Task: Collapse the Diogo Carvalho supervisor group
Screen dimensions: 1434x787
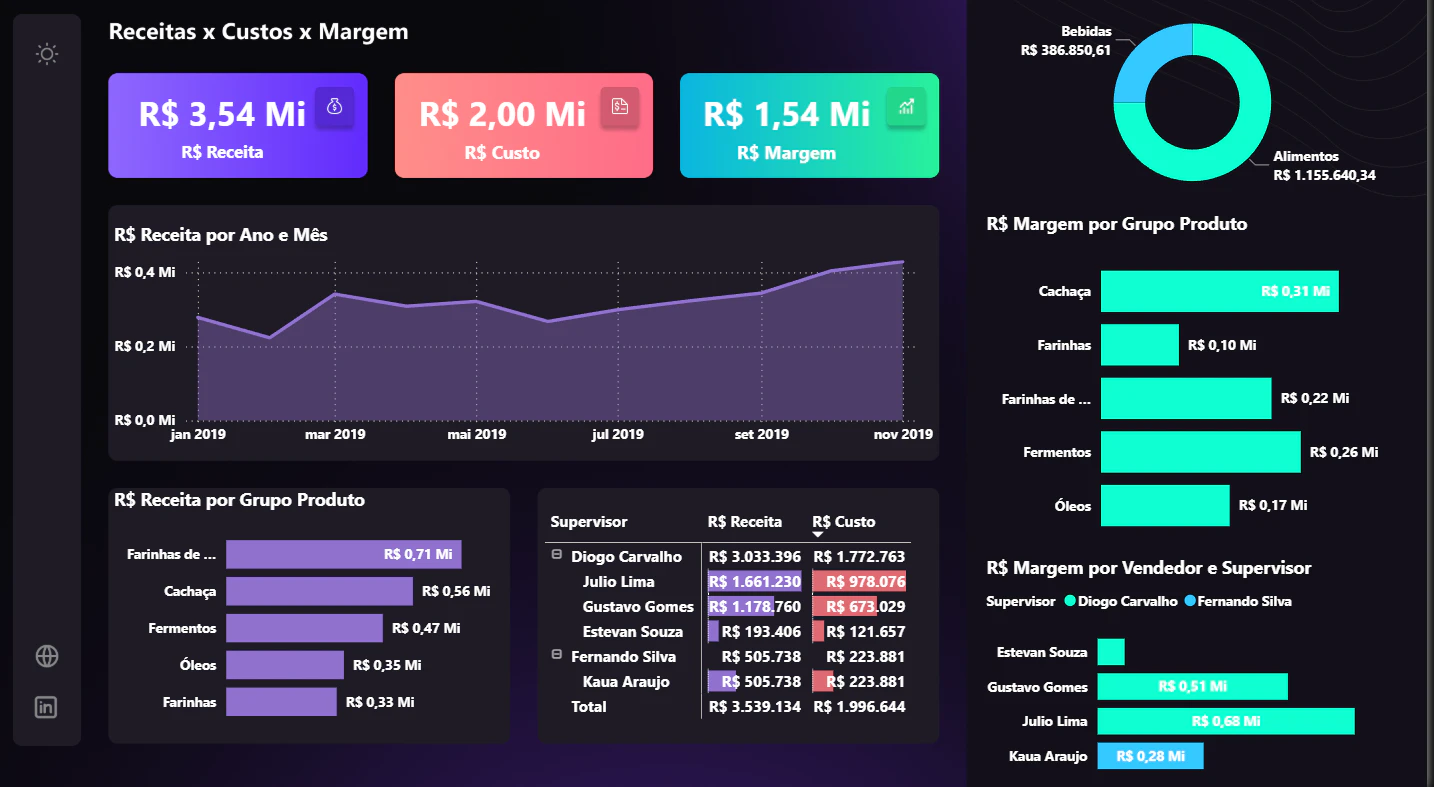Action: coord(557,556)
